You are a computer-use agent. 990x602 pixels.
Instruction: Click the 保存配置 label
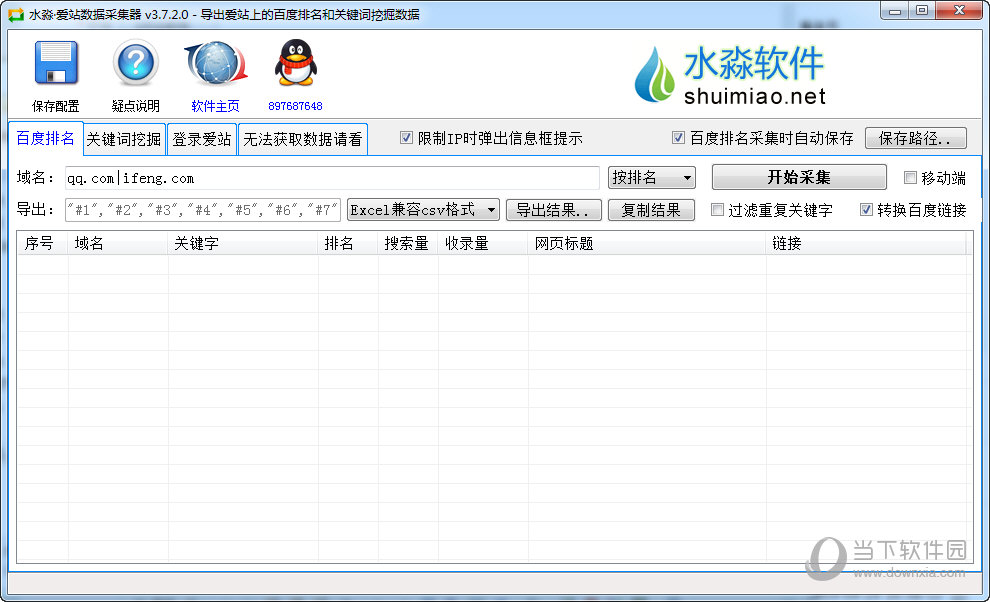click(56, 106)
